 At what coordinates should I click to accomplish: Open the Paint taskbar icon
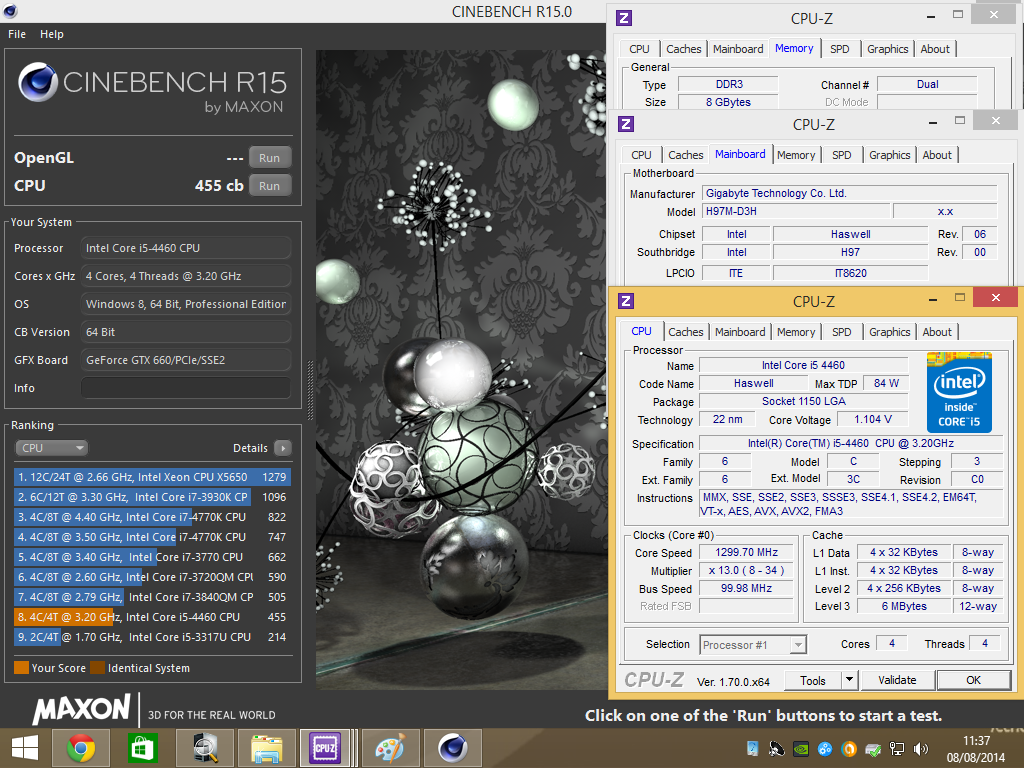pos(390,748)
